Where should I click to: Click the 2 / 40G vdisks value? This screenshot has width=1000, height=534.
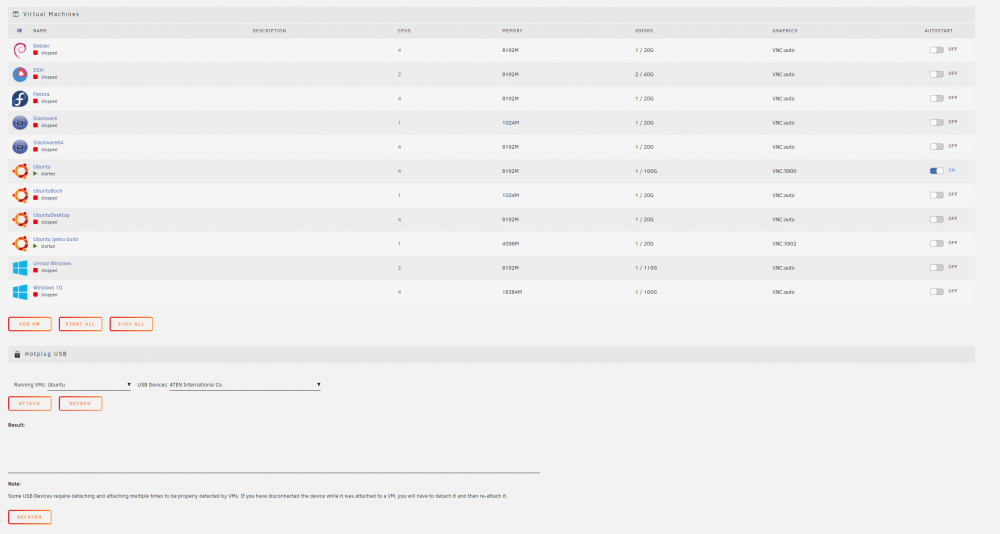click(x=644, y=75)
